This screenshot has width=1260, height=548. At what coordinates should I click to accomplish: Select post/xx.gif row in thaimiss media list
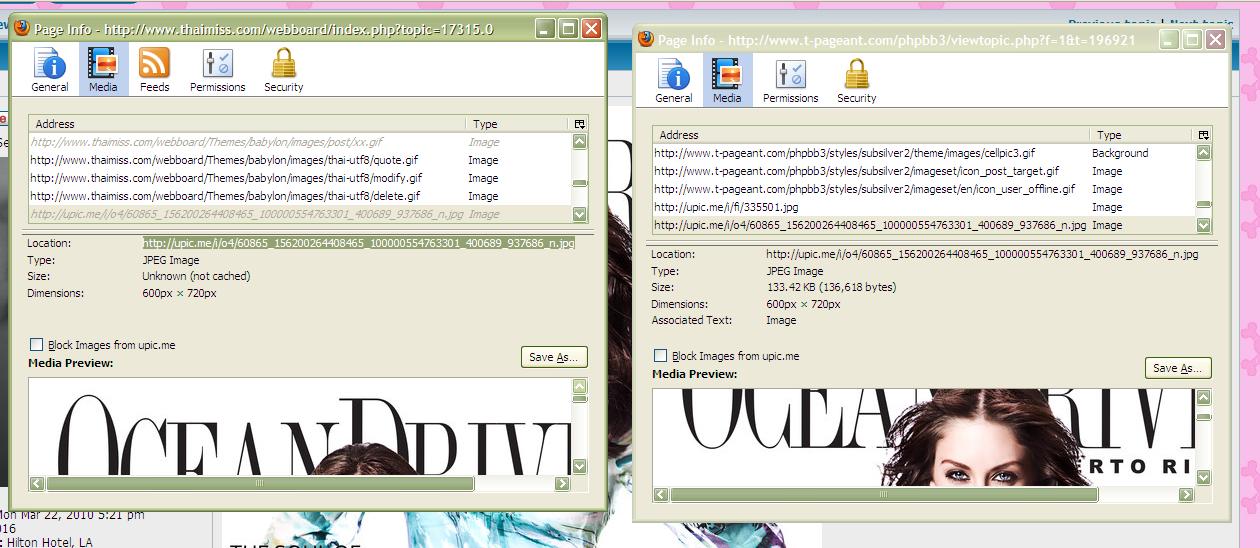pos(300,142)
